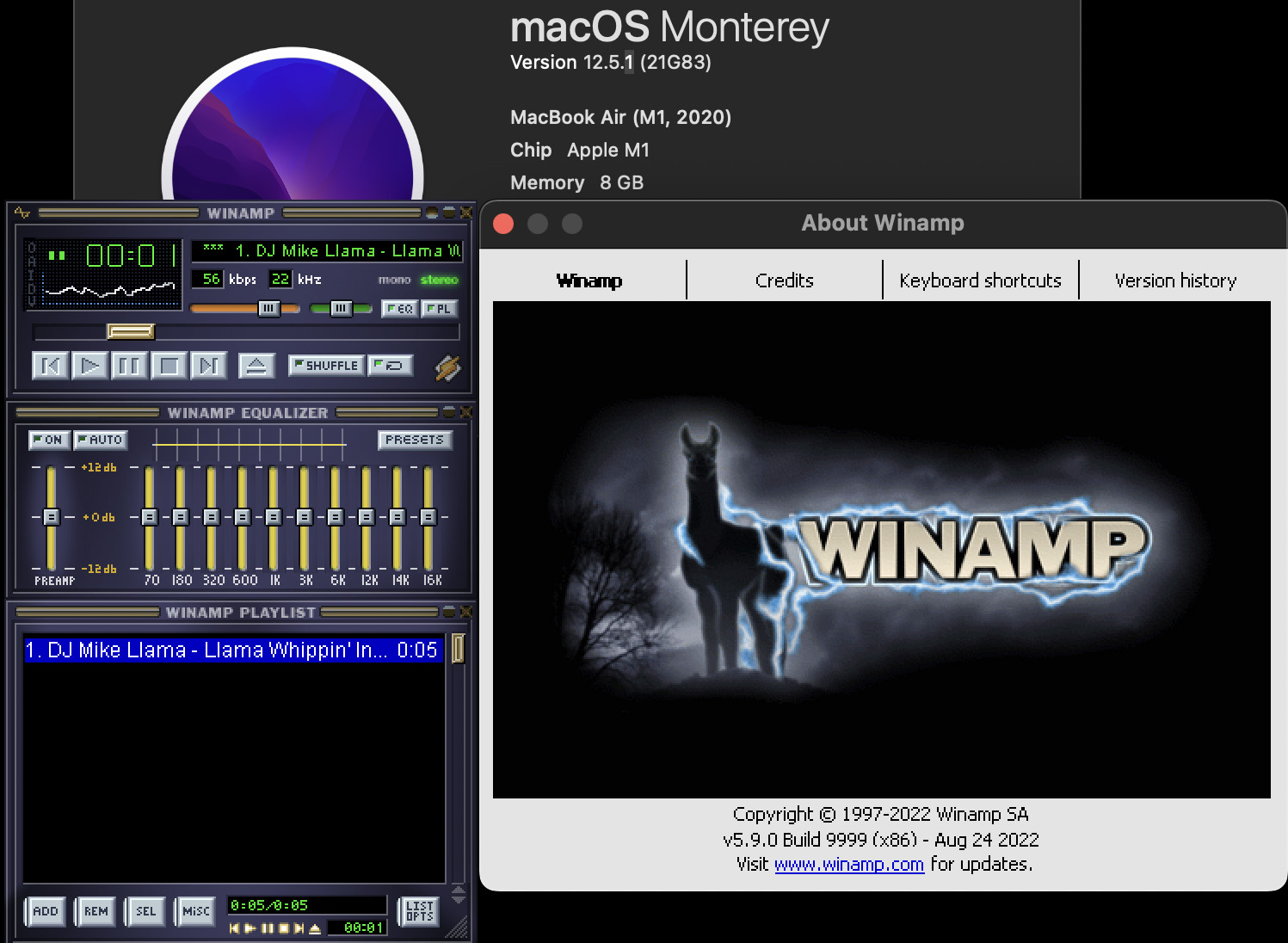
Task: Click the scrolling song title display
Action: click(327, 250)
